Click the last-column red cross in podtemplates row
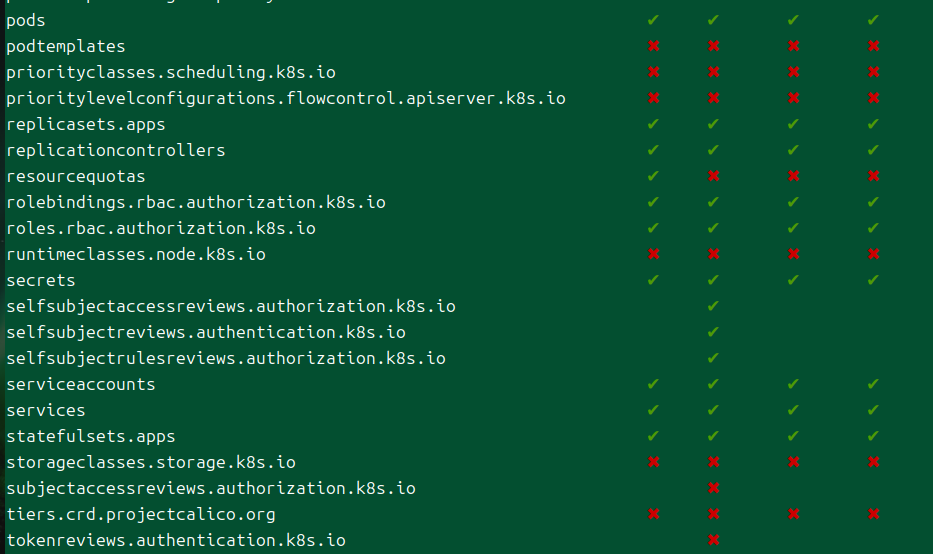933x554 pixels. [x=873, y=46]
